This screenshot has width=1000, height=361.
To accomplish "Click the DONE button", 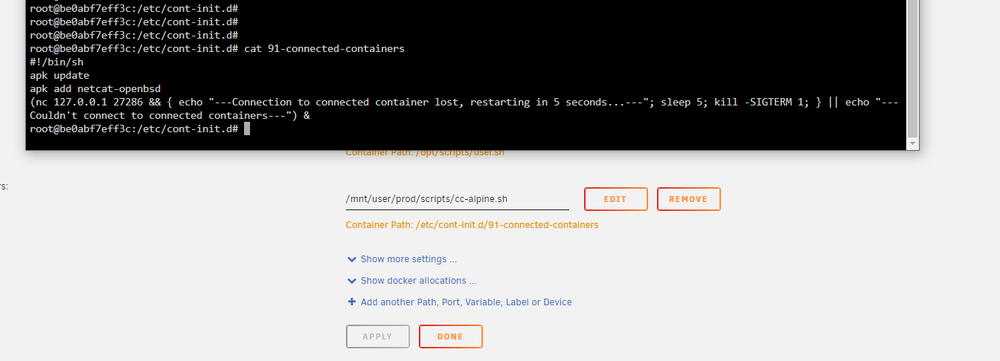I will click(450, 337).
